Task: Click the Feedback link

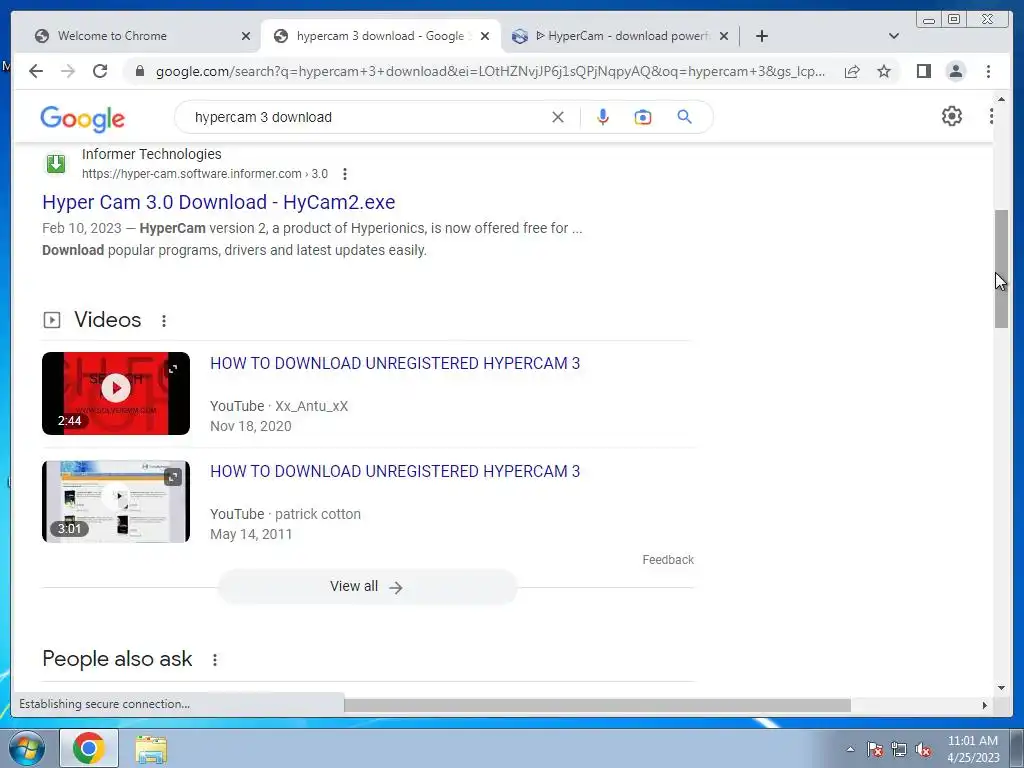Action: pyautogui.click(x=667, y=560)
